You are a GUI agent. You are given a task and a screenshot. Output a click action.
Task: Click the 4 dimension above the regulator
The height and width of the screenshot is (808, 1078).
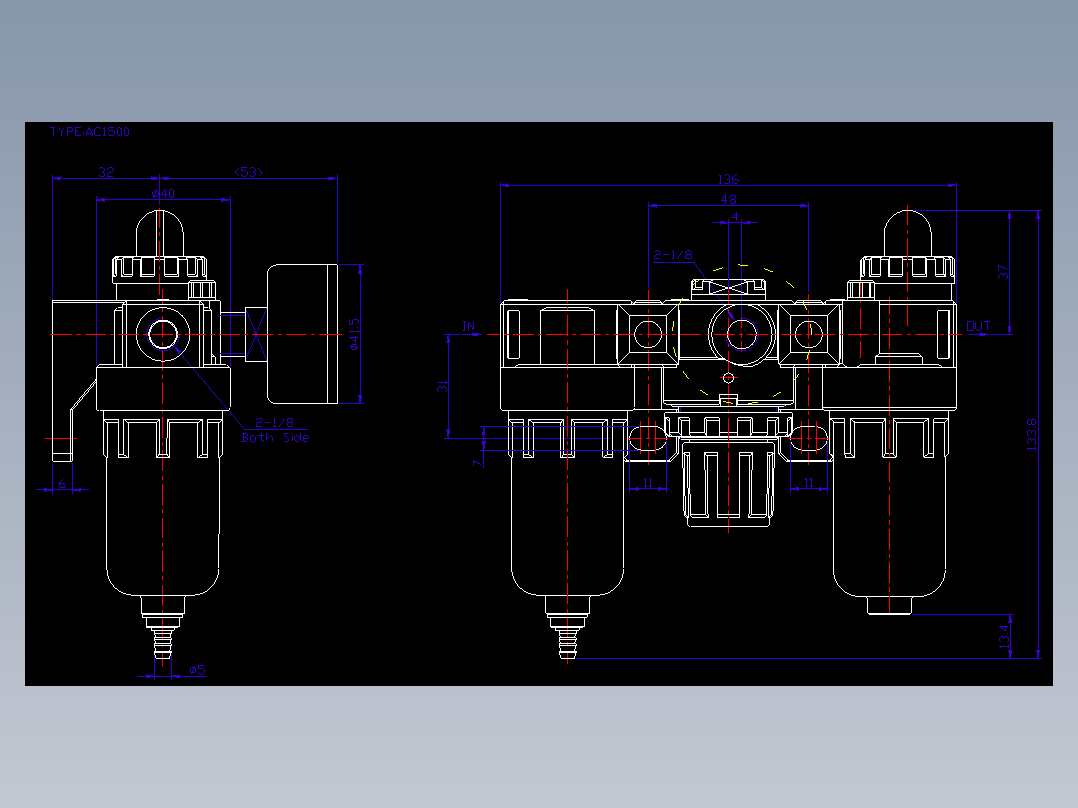735,217
